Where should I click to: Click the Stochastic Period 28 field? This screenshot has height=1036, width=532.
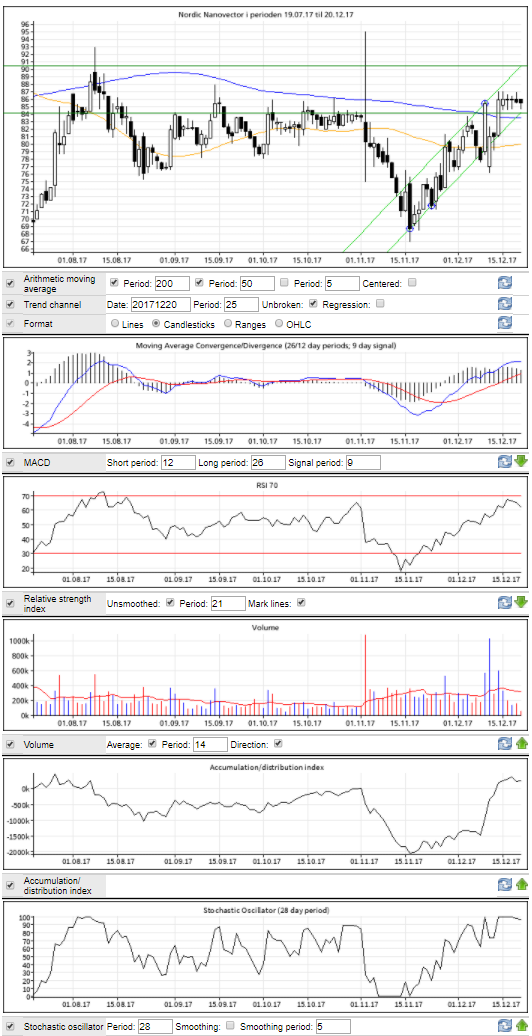pos(156,1027)
